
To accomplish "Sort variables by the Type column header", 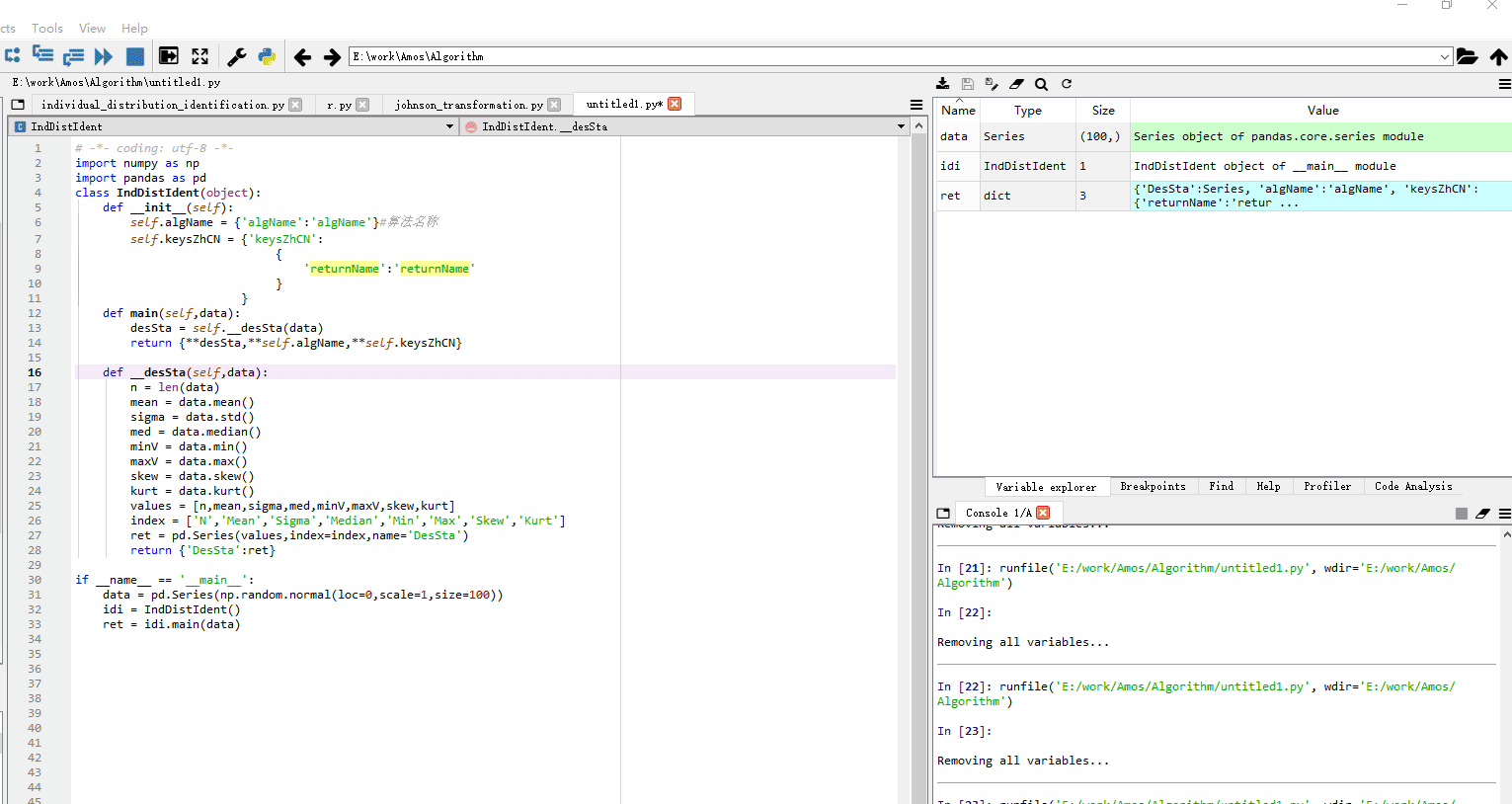I will [x=1028, y=111].
